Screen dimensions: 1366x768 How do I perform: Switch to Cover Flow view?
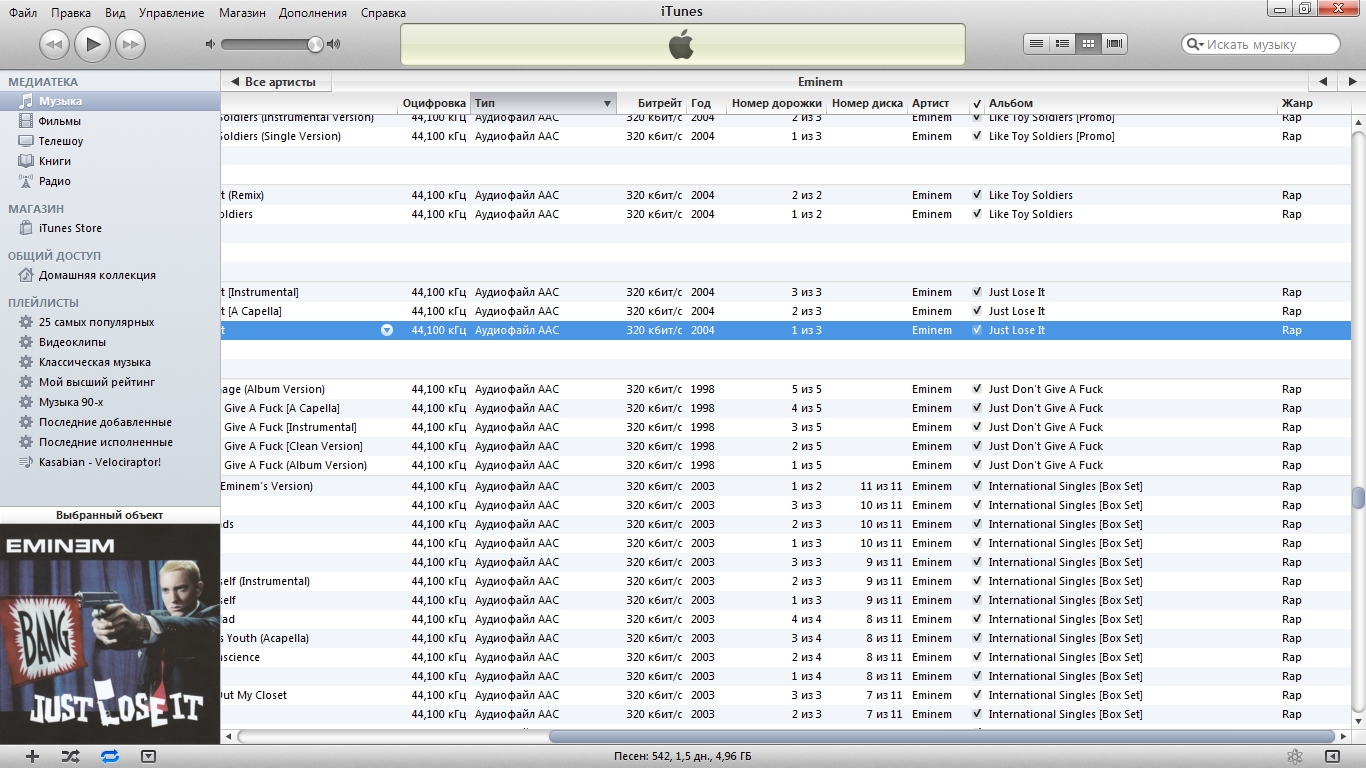point(1115,44)
